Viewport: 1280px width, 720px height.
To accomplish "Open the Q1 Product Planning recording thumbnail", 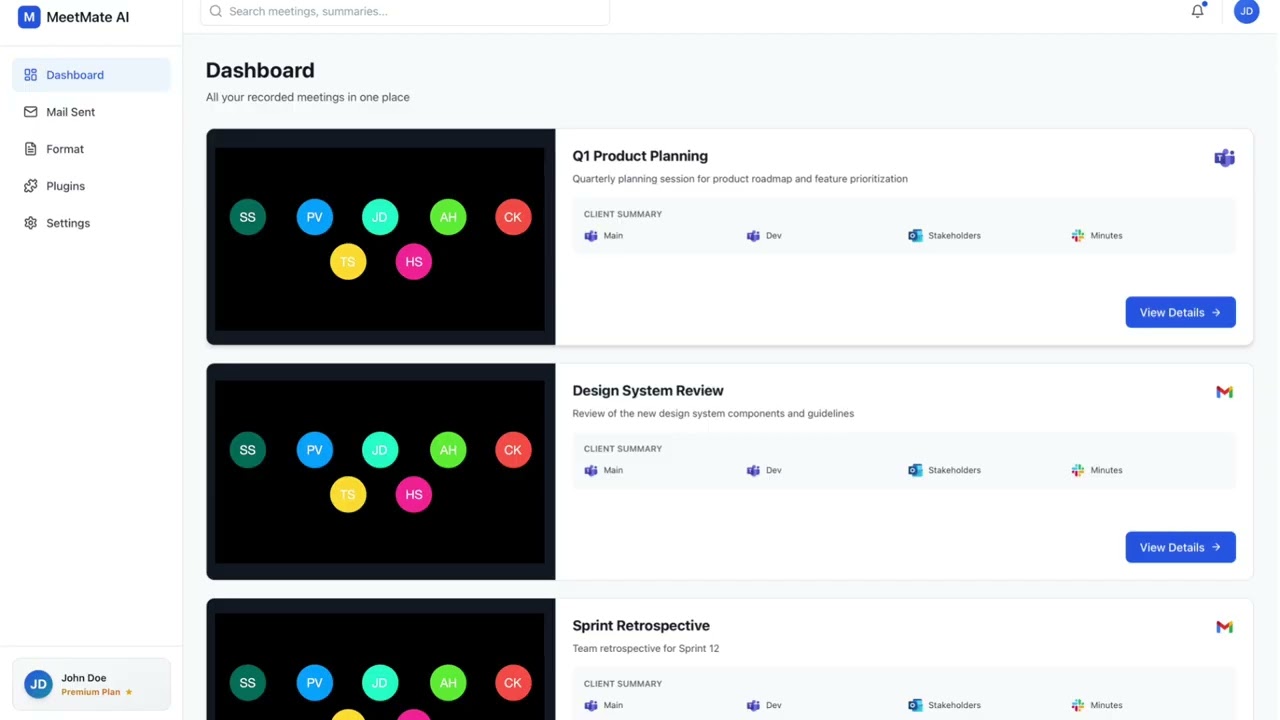I will [380, 237].
